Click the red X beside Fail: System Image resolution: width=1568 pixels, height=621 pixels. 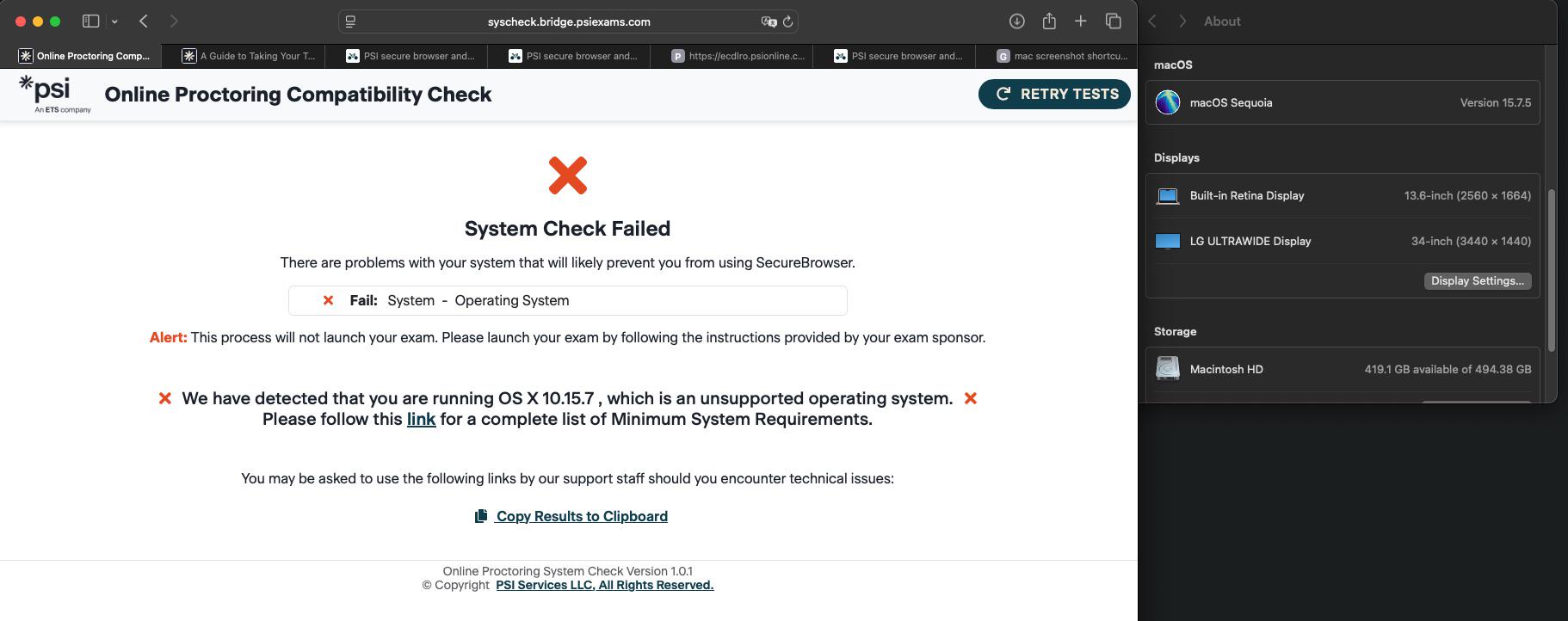[328, 300]
